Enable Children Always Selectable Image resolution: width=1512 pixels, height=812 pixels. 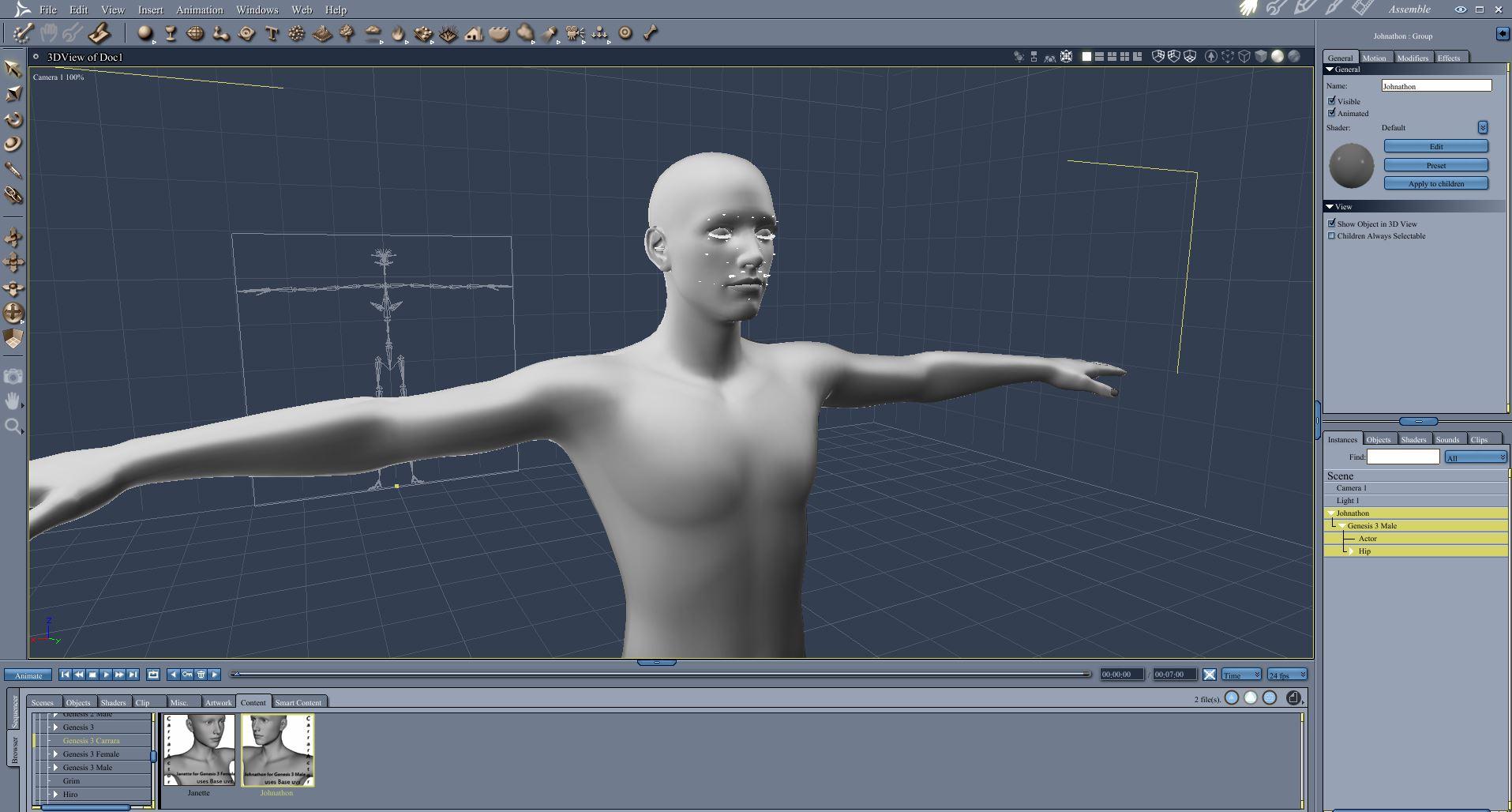(1332, 236)
